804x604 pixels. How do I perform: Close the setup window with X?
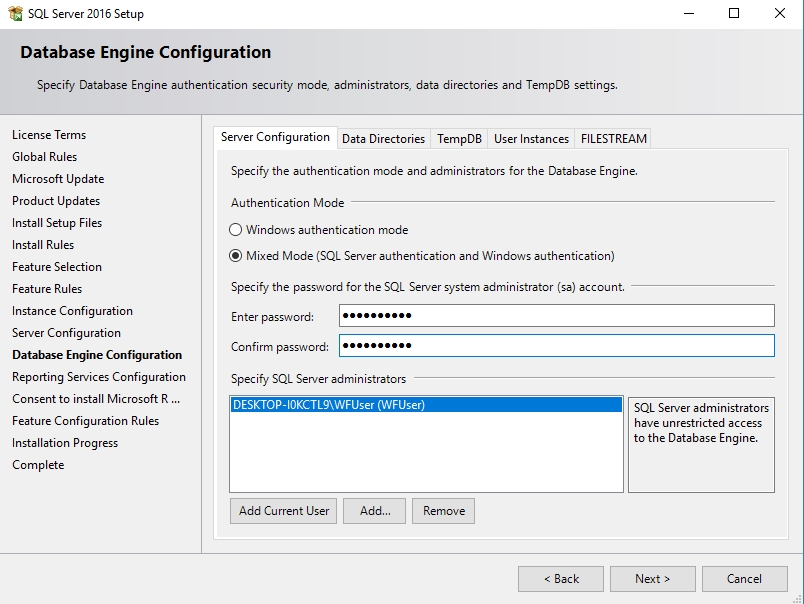[x=780, y=14]
